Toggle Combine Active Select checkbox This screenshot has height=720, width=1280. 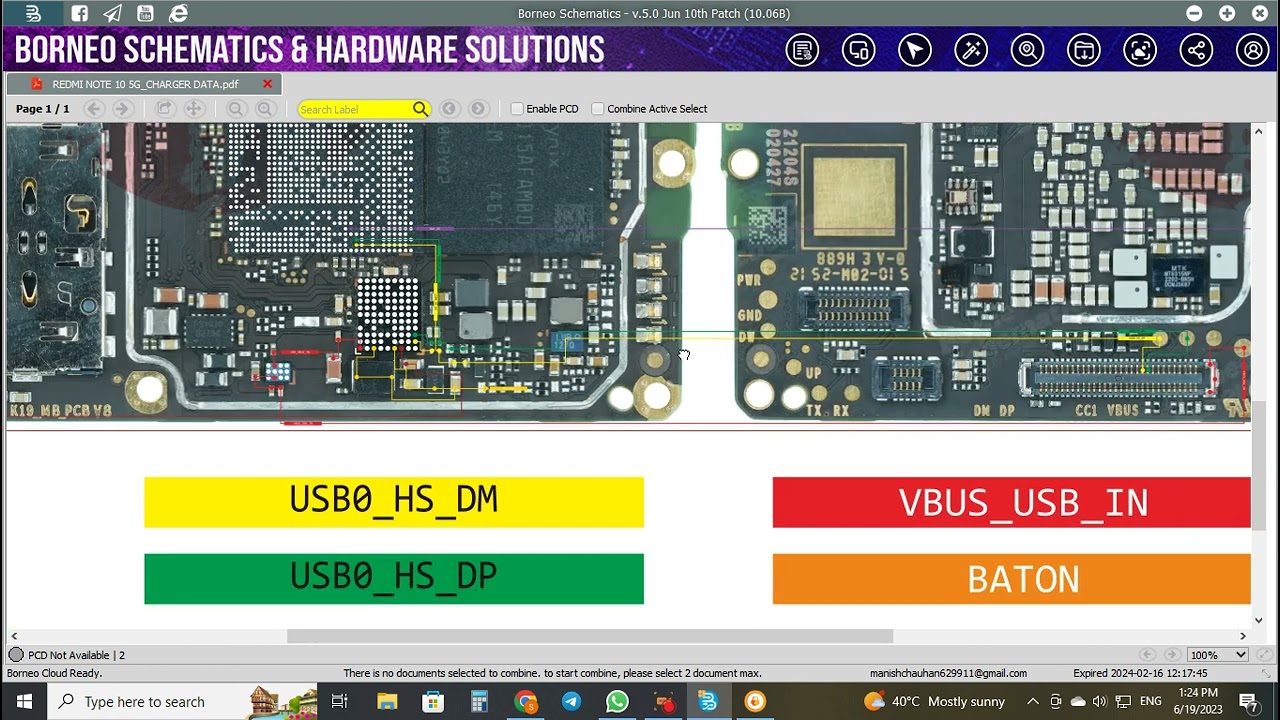click(x=598, y=109)
